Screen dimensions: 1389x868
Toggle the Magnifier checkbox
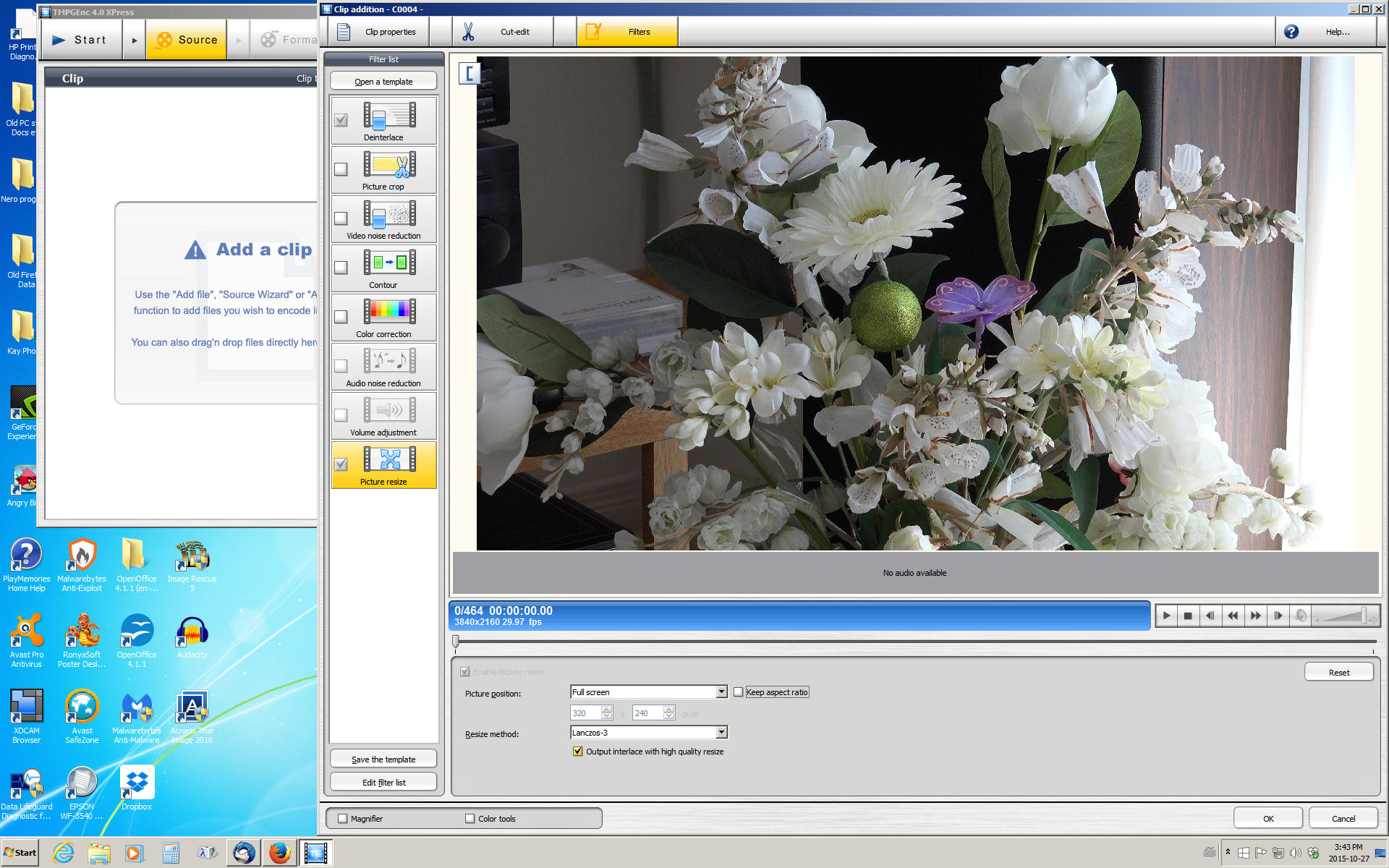(x=343, y=819)
